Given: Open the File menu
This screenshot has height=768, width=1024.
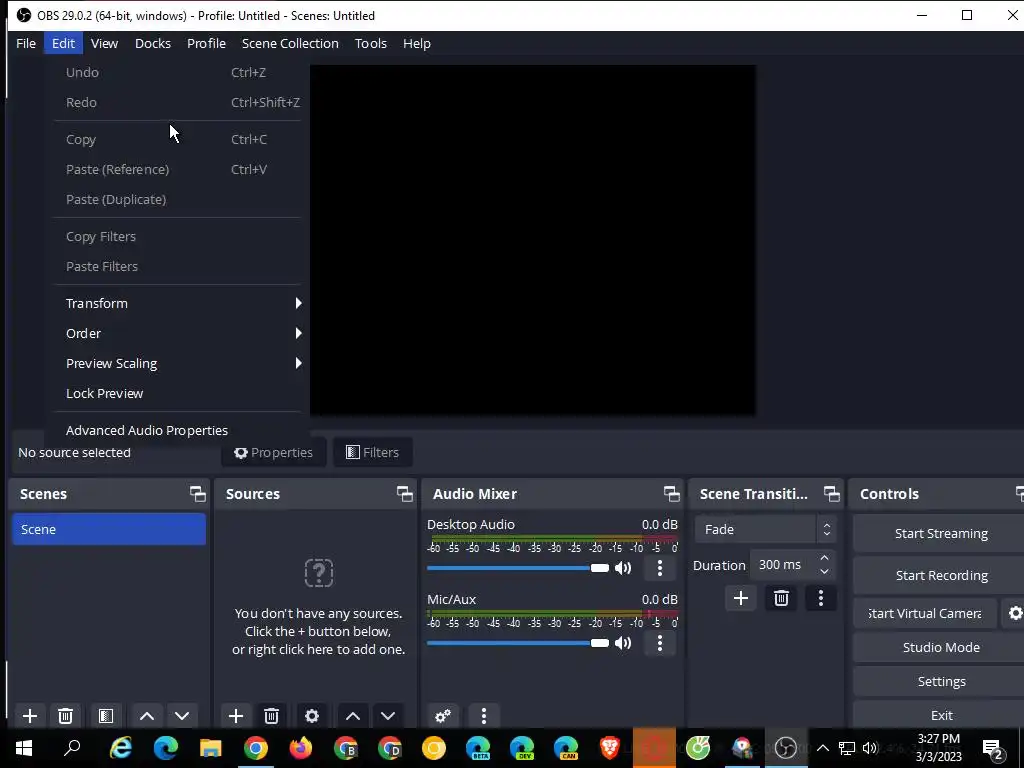Looking at the screenshot, I should [x=25, y=43].
